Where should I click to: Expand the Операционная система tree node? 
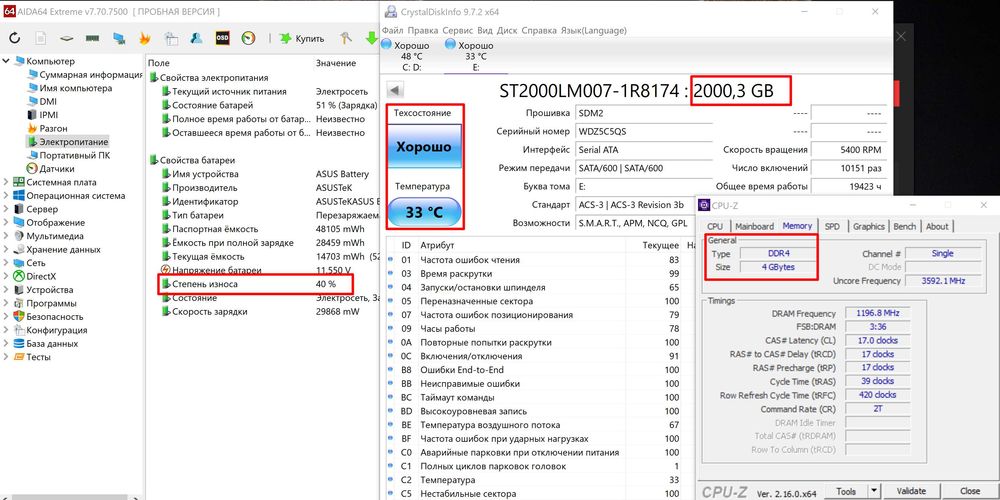pyautogui.click(x=6, y=195)
